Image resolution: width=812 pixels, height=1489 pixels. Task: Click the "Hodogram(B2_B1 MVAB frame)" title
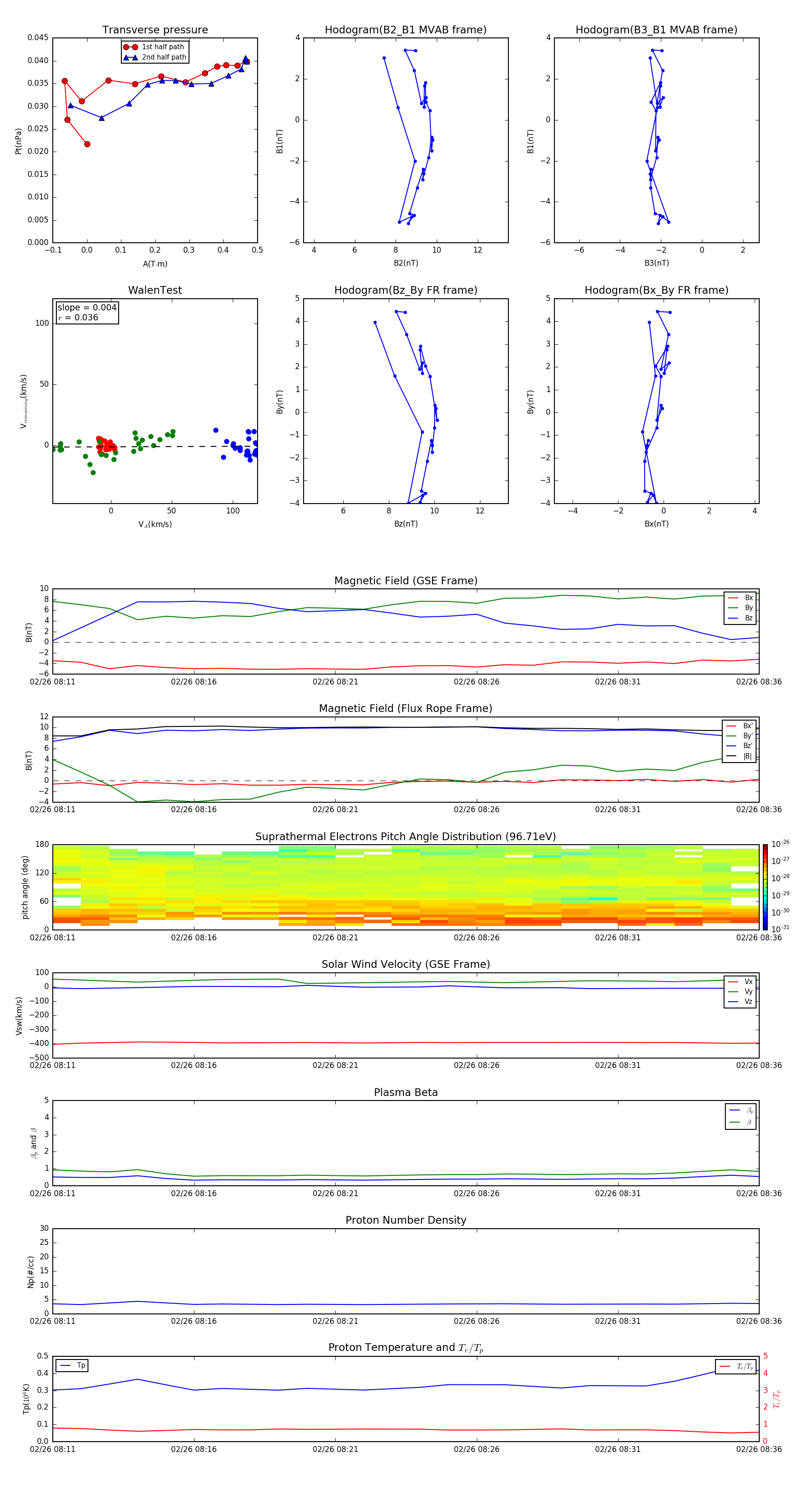406,30
